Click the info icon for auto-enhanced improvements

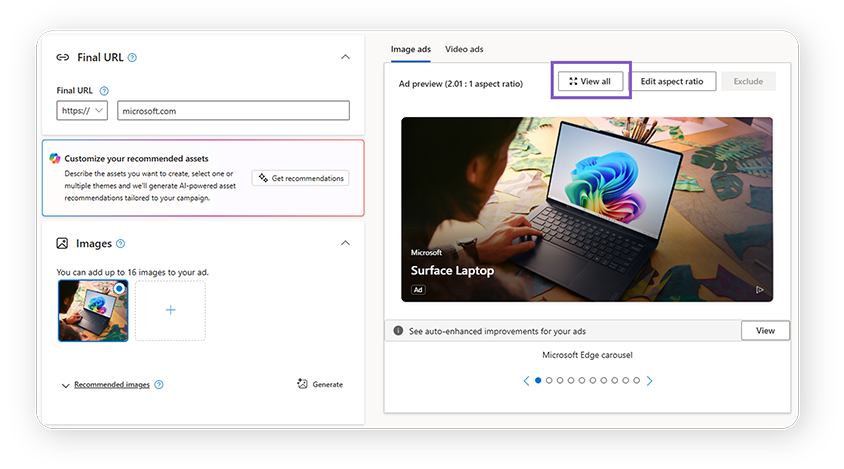398,331
